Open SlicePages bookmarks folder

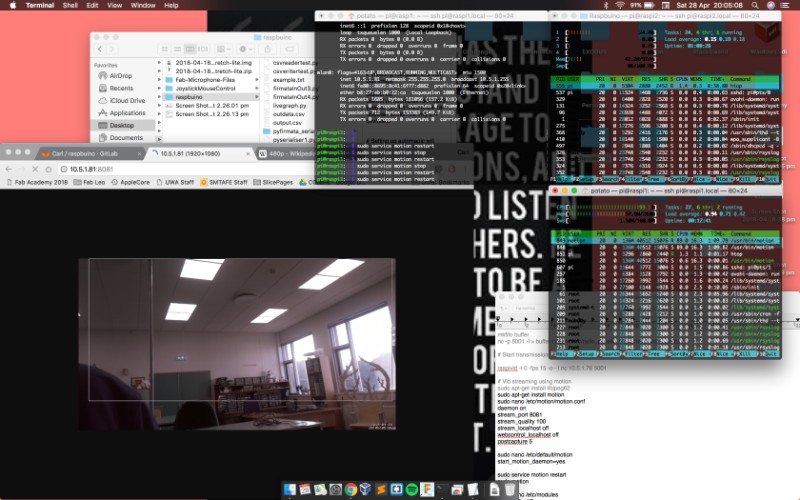pyautogui.click(x=273, y=182)
